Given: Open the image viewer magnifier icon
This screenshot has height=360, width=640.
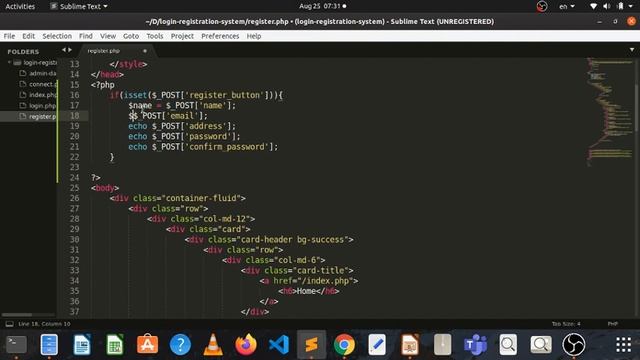Looking at the screenshot, I should [x=541, y=344].
